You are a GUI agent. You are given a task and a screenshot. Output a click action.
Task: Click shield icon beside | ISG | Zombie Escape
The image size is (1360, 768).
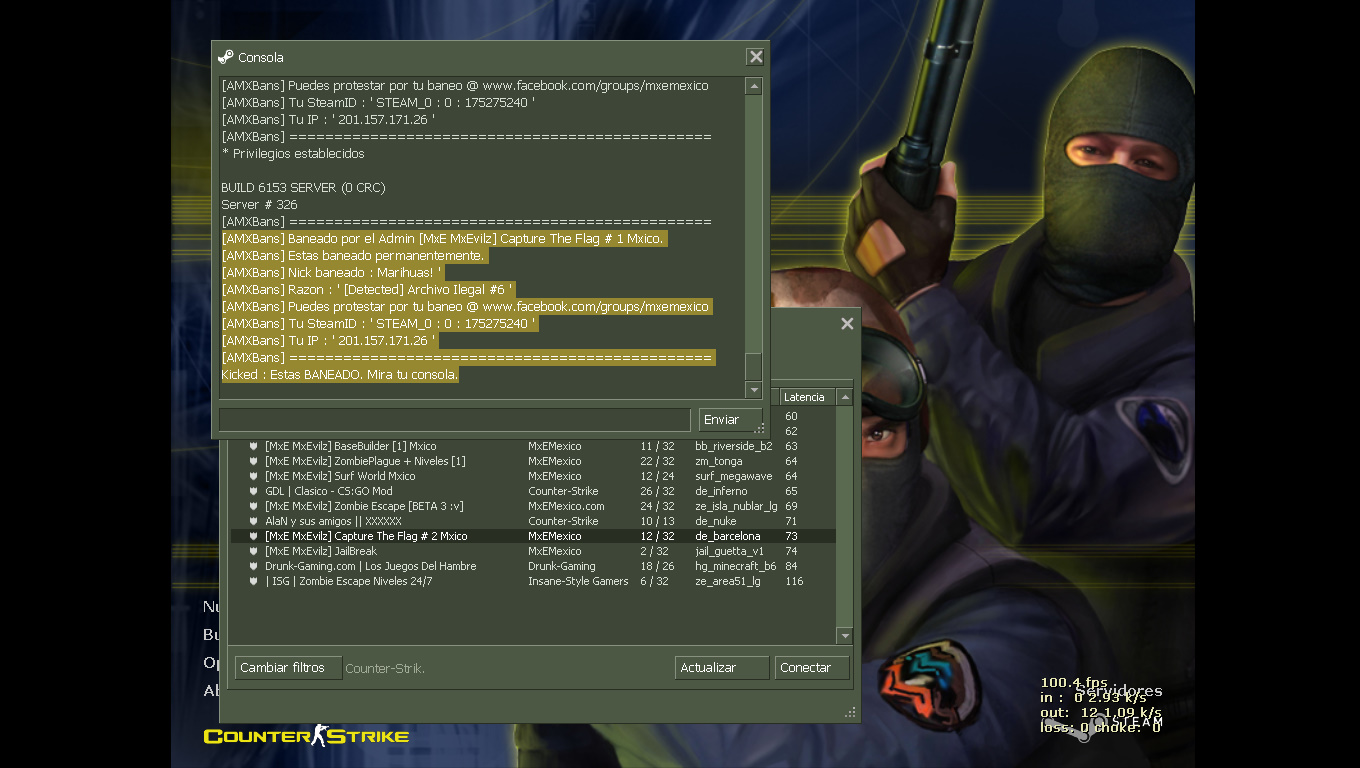254,581
